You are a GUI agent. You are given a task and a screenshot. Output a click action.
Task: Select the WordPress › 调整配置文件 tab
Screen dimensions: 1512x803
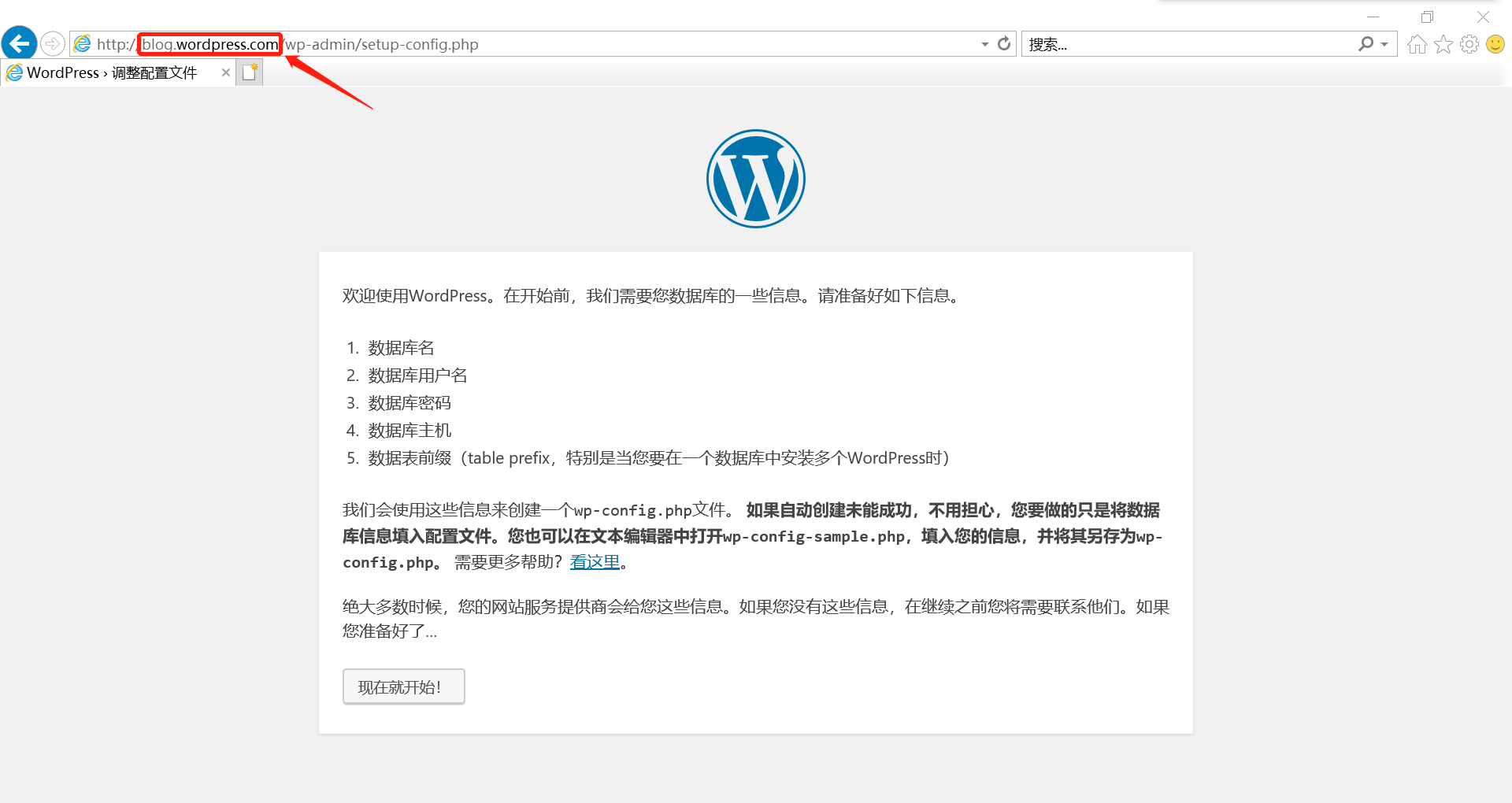[118, 72]
